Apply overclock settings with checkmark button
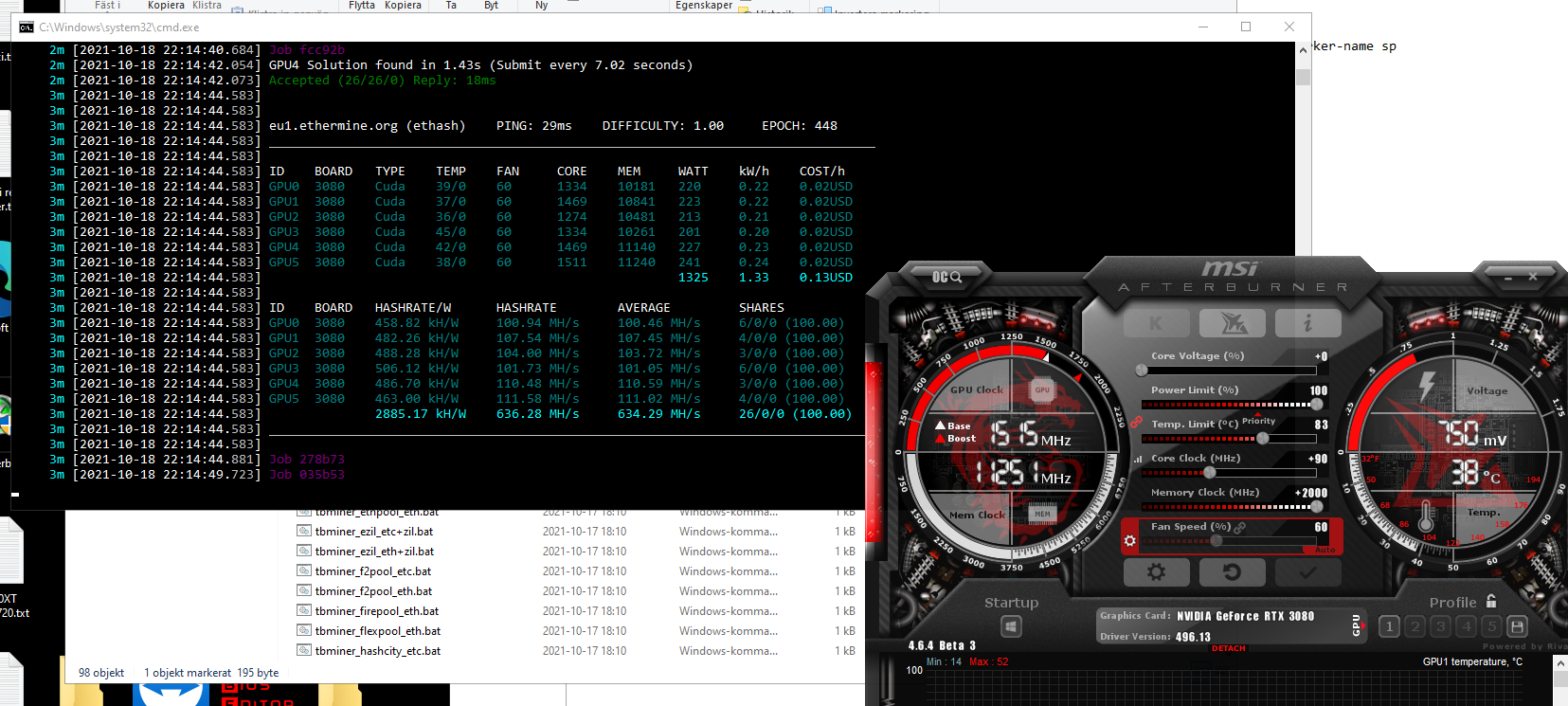The width and height of the screenshot is (1568, 706). (x=1307, y=572)
